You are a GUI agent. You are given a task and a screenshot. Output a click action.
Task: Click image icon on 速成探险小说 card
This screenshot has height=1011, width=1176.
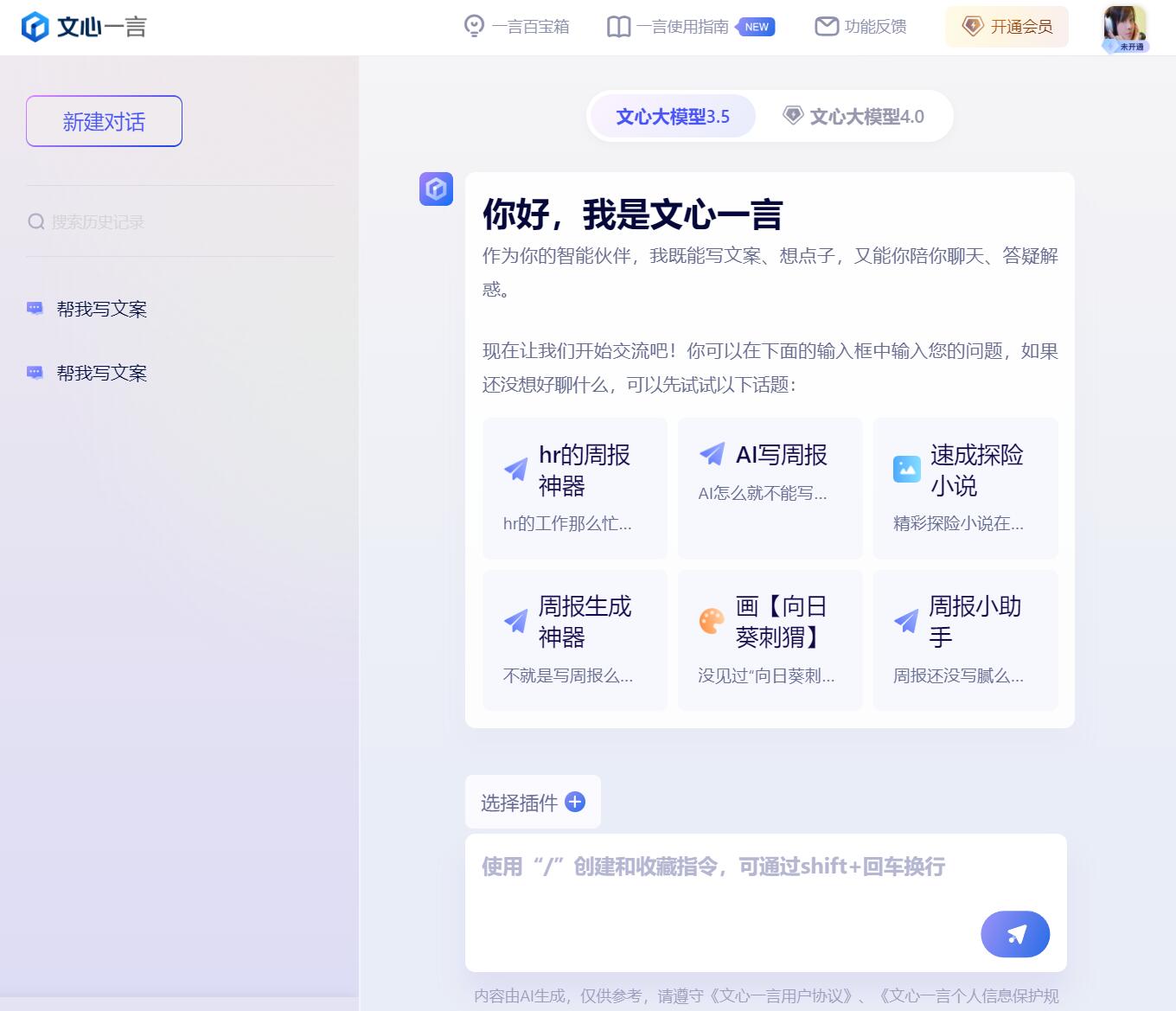click(906, 469)
